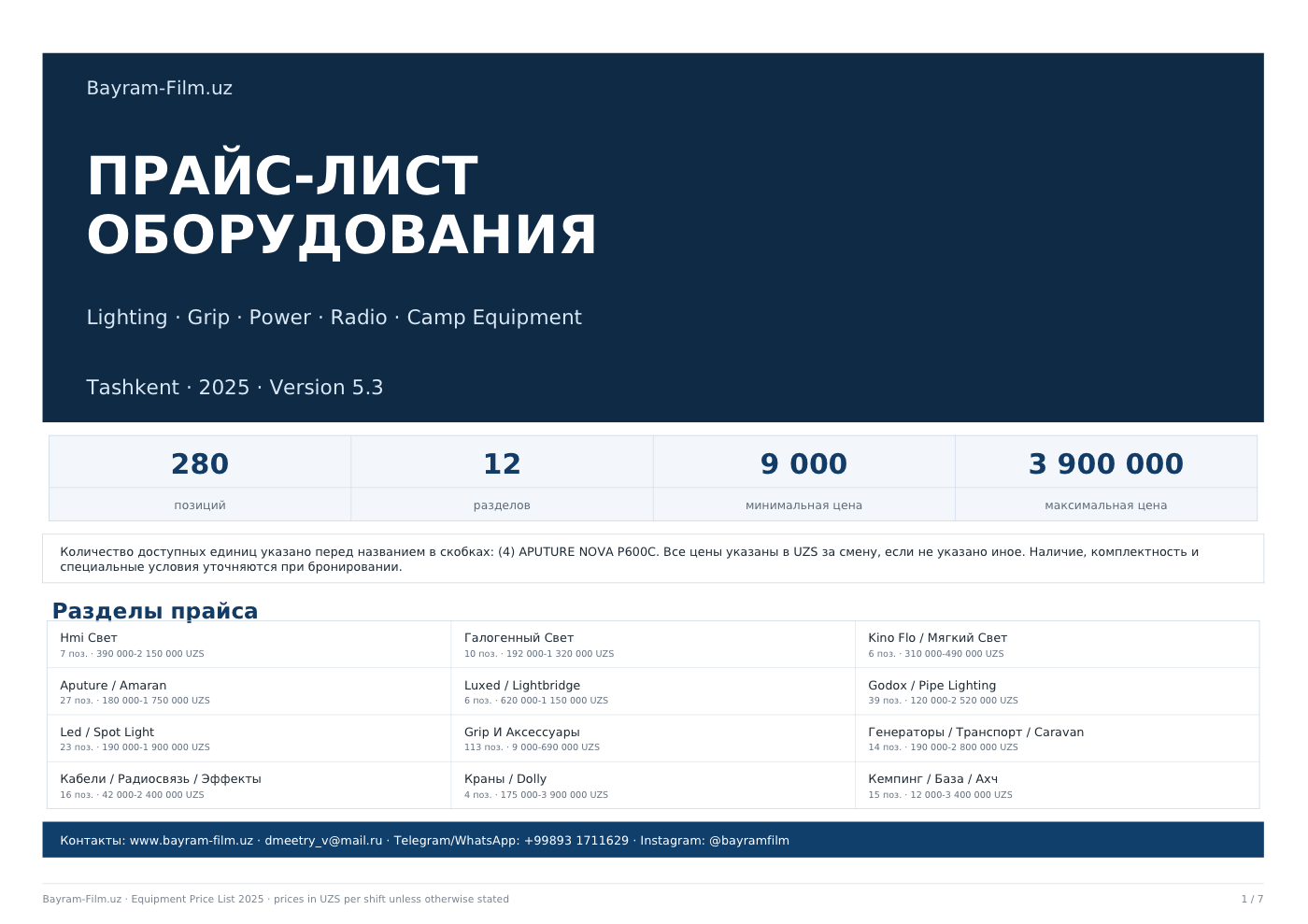Click the 12 разделов stat box
The height and width of the screenshot is (924, 1308).
(x=502, y=478)
